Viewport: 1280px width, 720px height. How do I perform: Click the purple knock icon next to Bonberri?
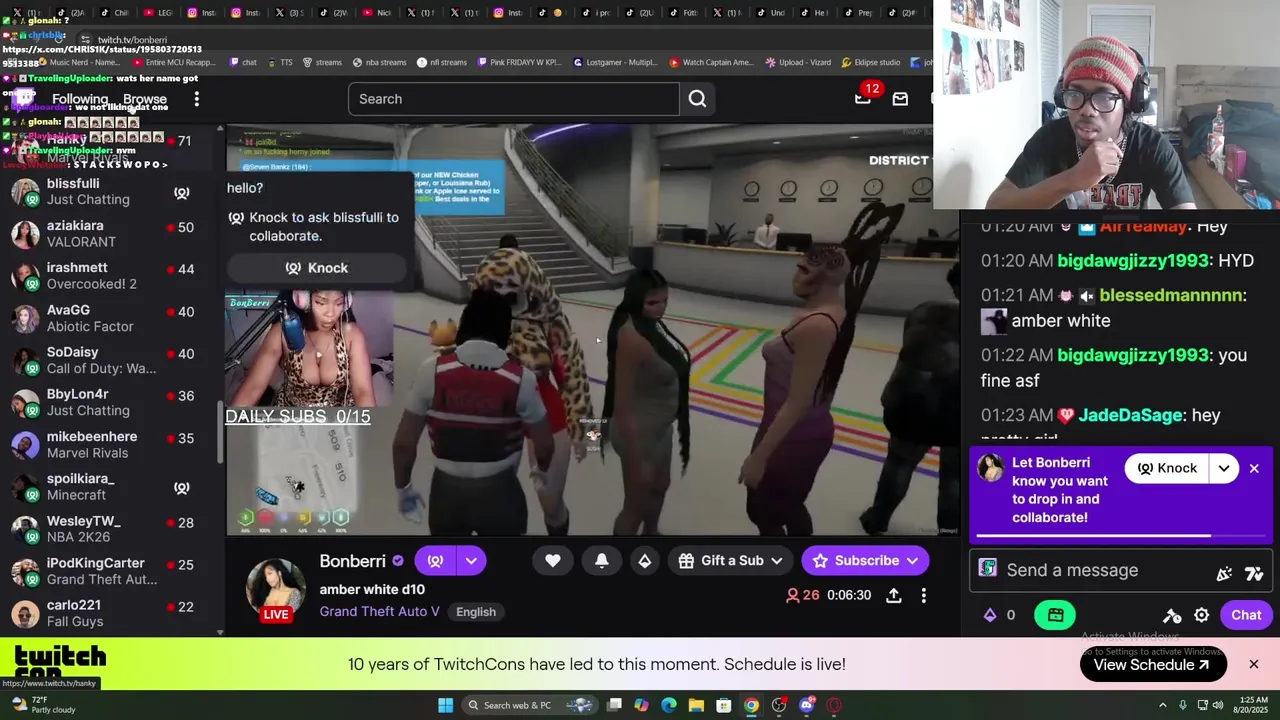[435, 561]
